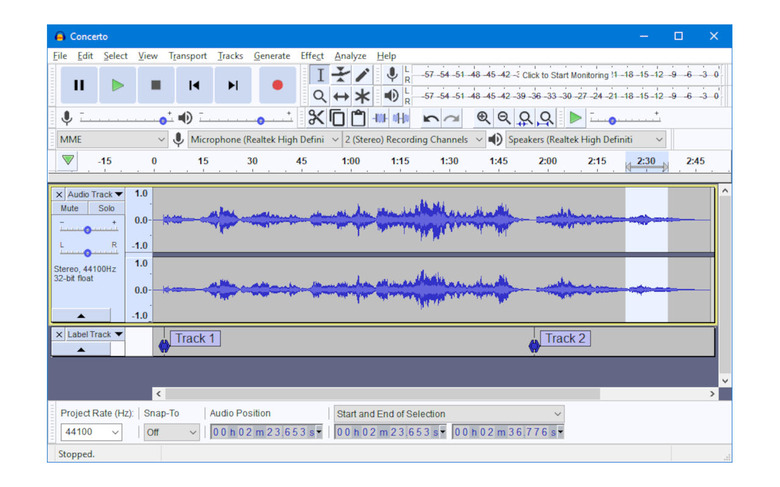This screenshot has width=780, height=487.
Task: Solo the Audio Track
Action: tap(105, 209)
